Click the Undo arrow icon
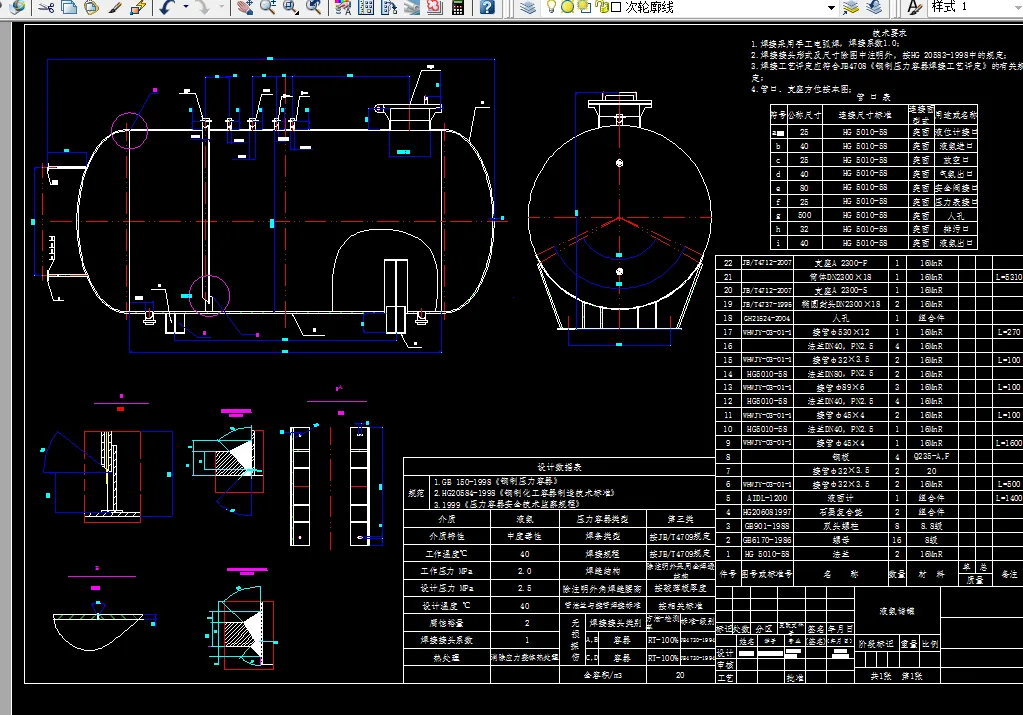This screenshot has height=715, width=1023. coord(168,7)
